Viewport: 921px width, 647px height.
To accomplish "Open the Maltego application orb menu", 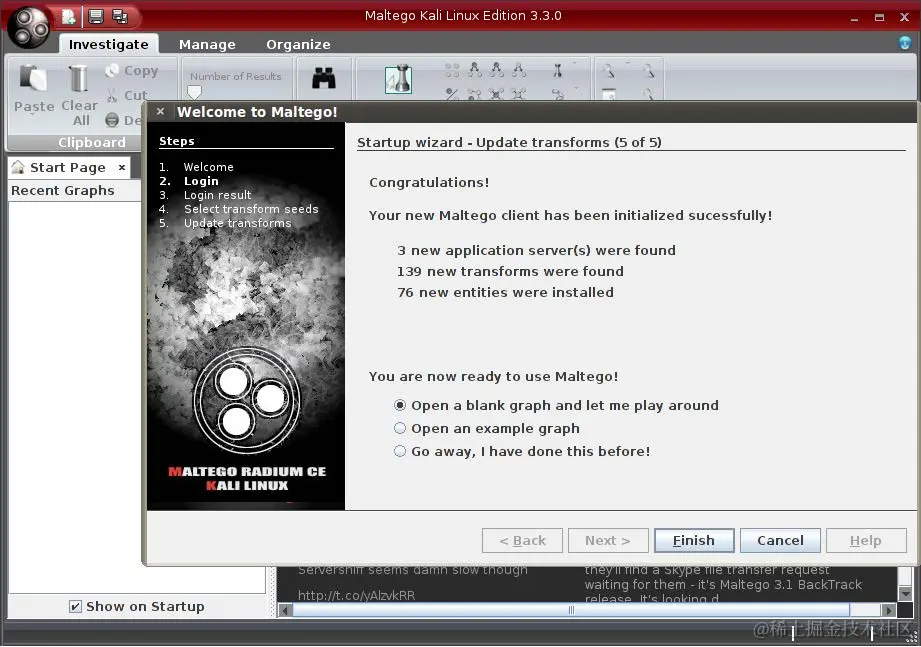I will pyautogui.click(x=29, y=26).
